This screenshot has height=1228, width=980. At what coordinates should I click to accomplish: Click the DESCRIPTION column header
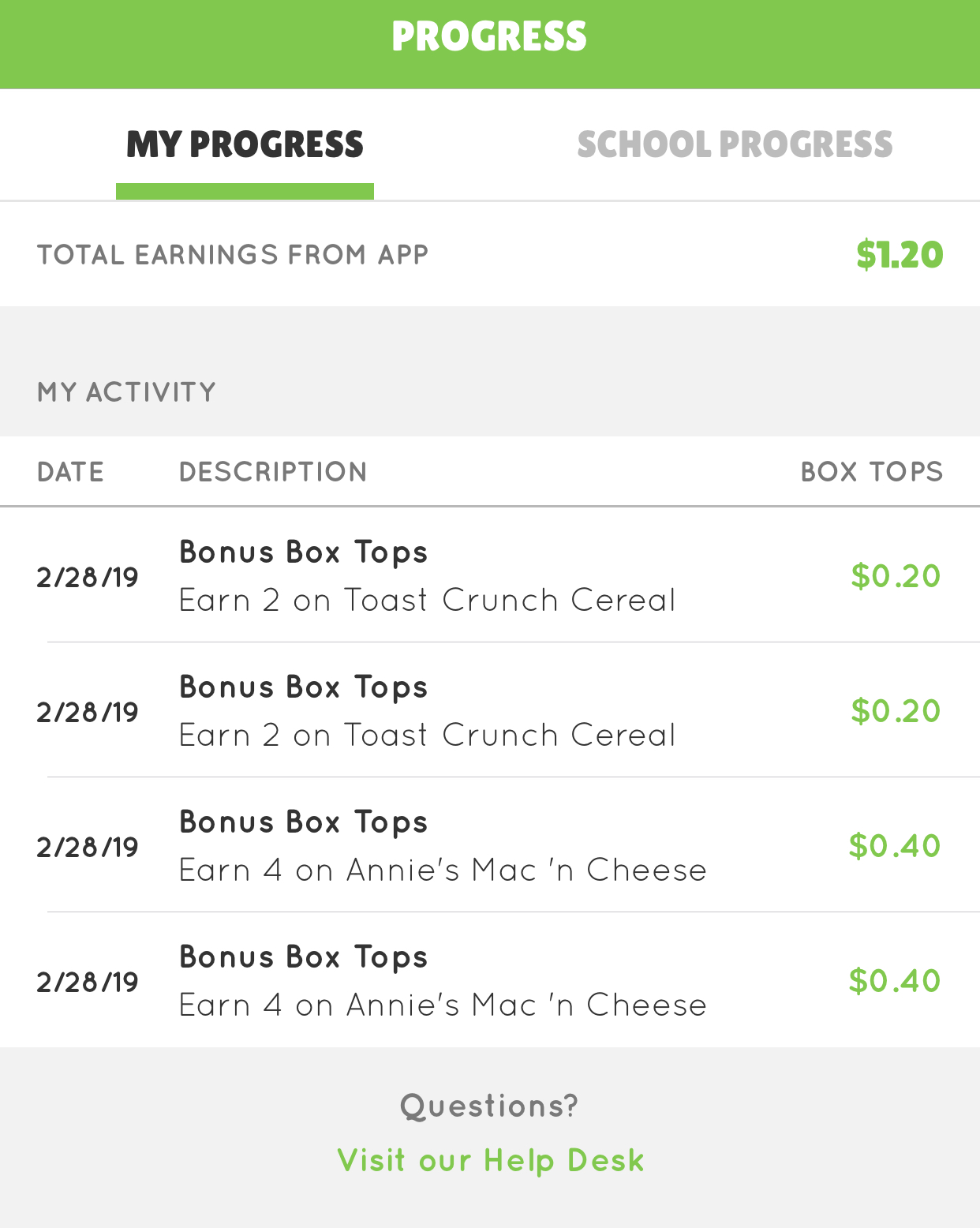coord(273,472)
